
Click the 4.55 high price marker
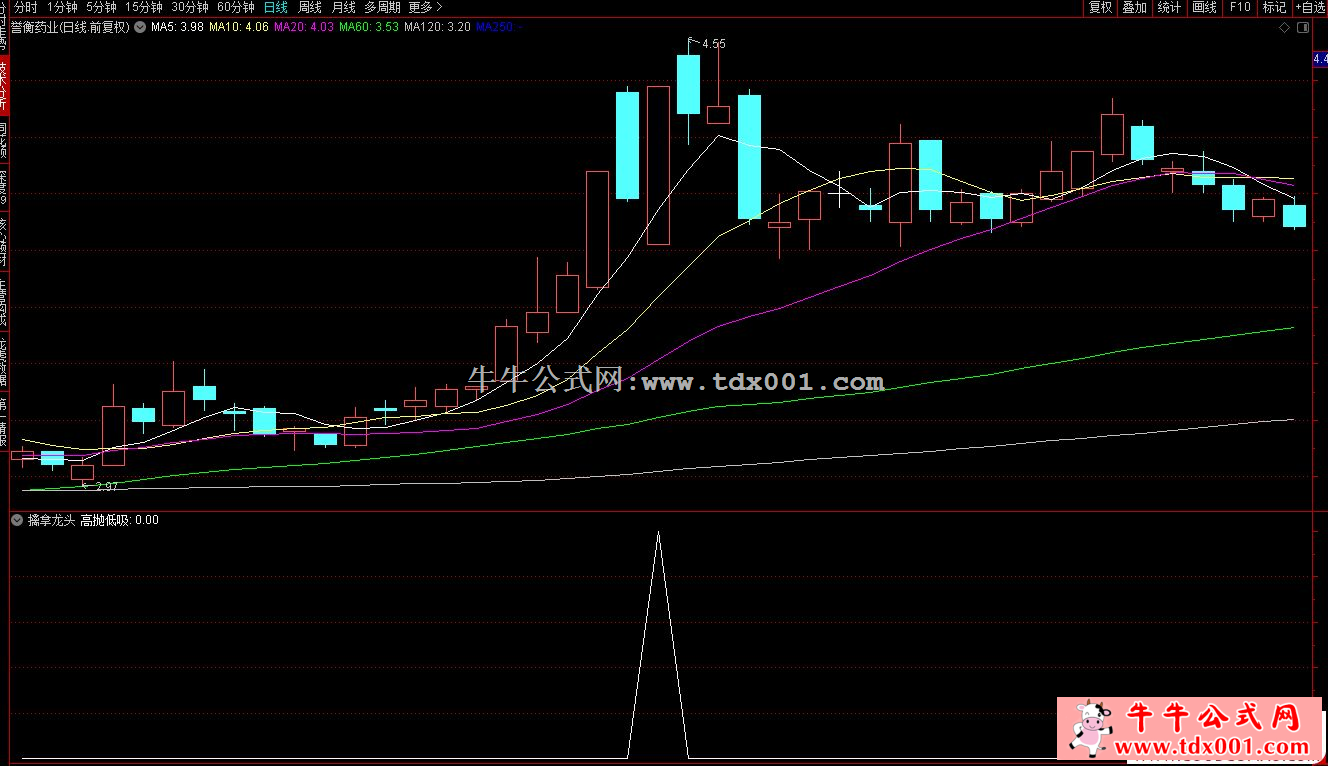pos(714,44)
